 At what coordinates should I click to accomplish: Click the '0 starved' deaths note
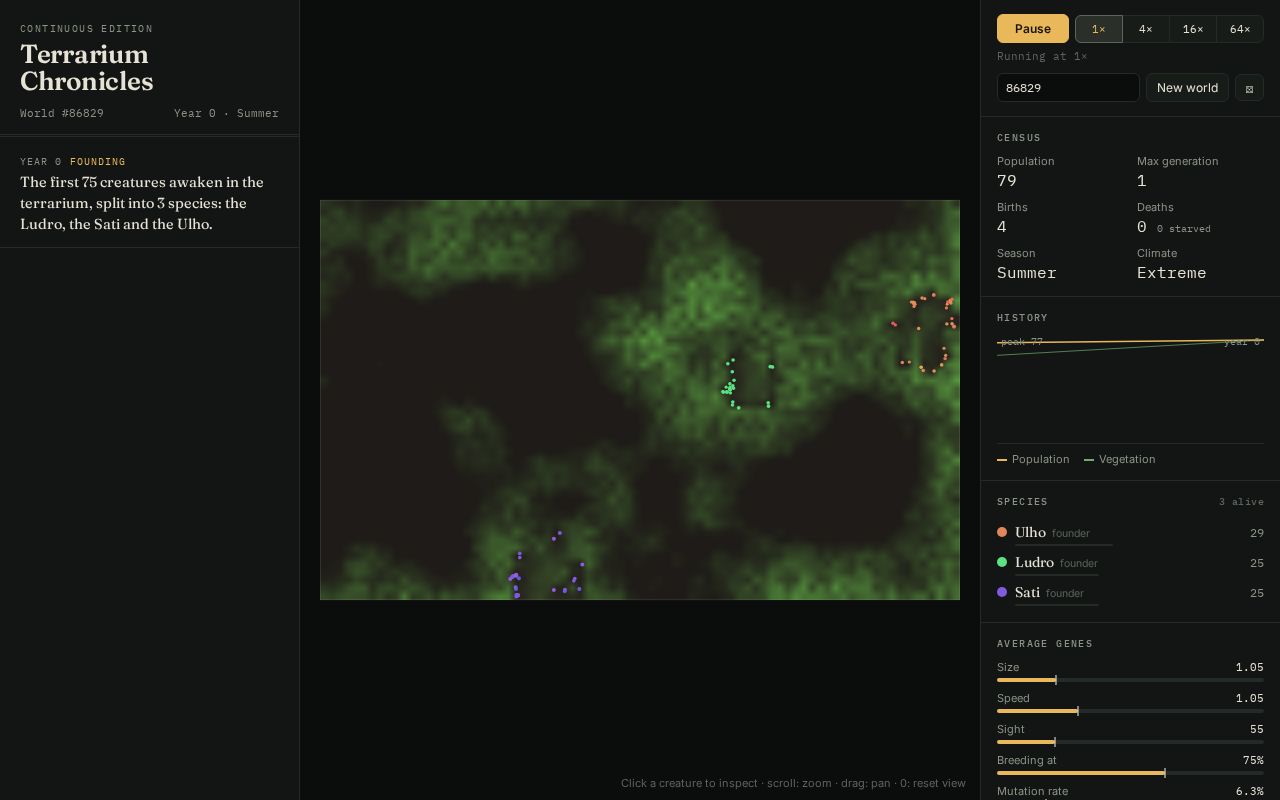(1184, 229)
